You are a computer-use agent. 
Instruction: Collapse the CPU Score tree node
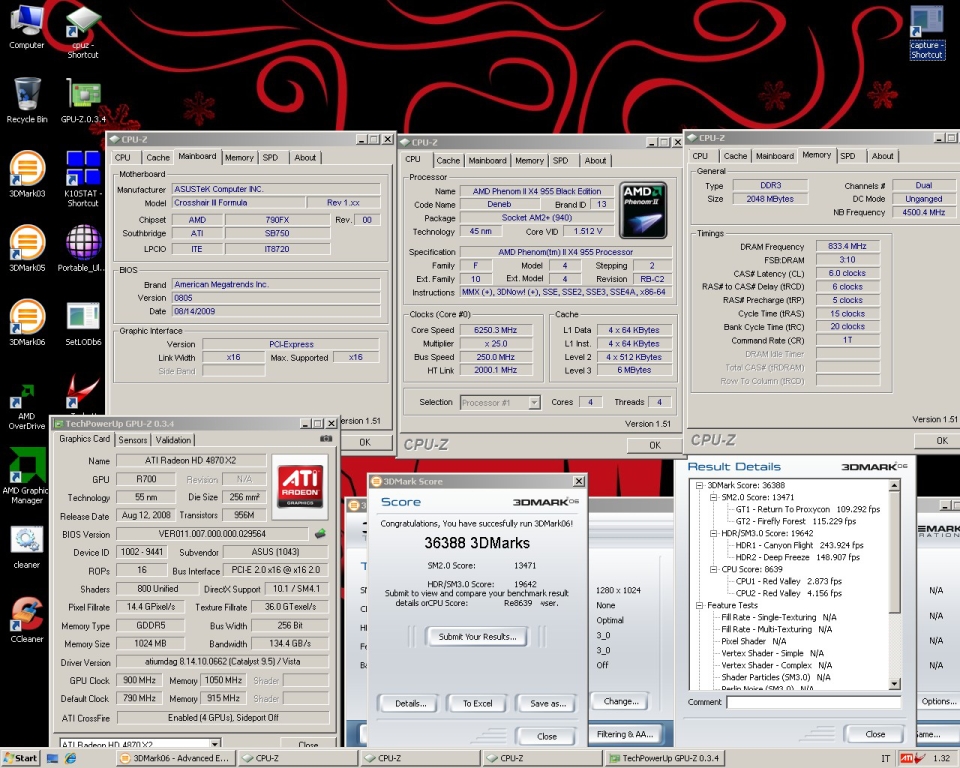click(x=714, y=569)
